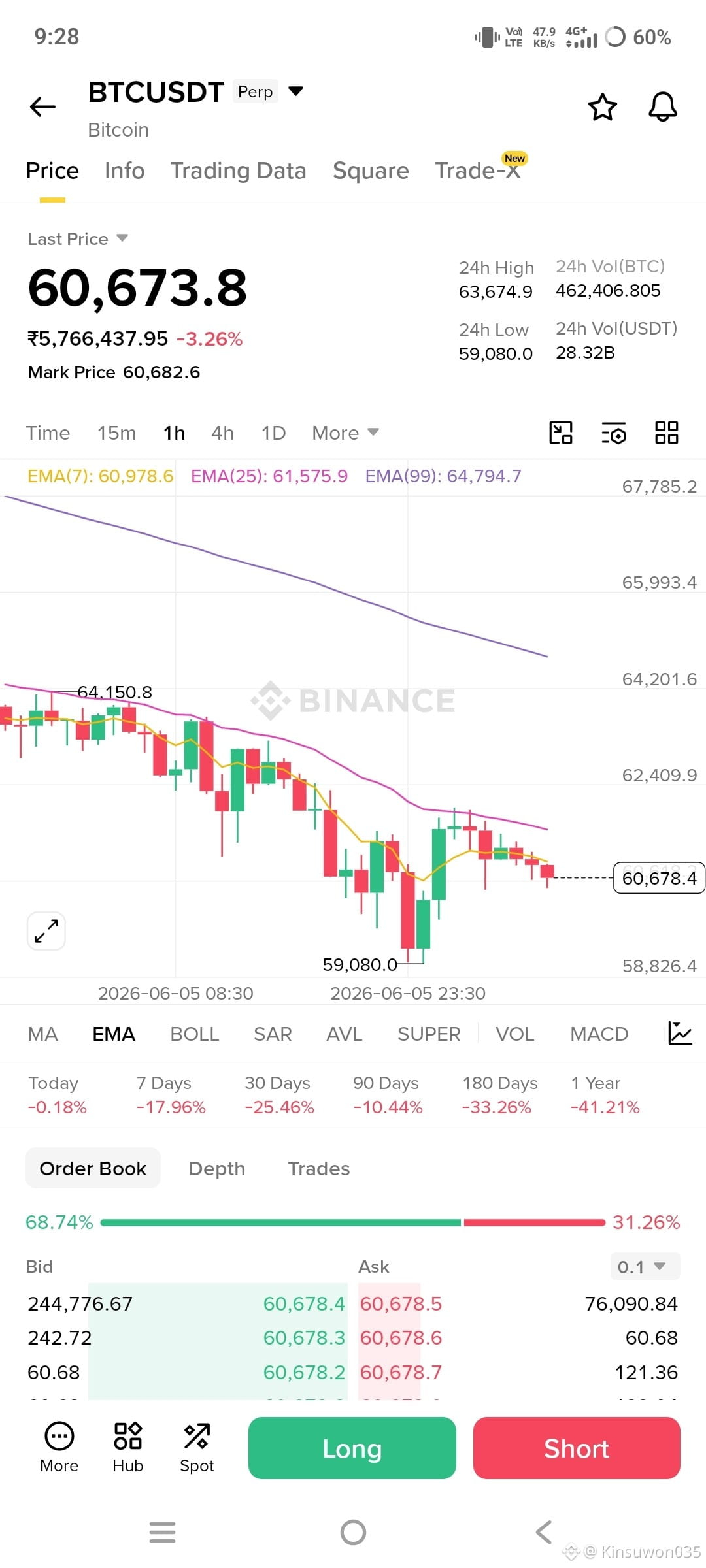This screenshot has height=1568, width=706.
Task: Tap the 1 Year -41.21% performance
Action: (x=605, y=1094)
